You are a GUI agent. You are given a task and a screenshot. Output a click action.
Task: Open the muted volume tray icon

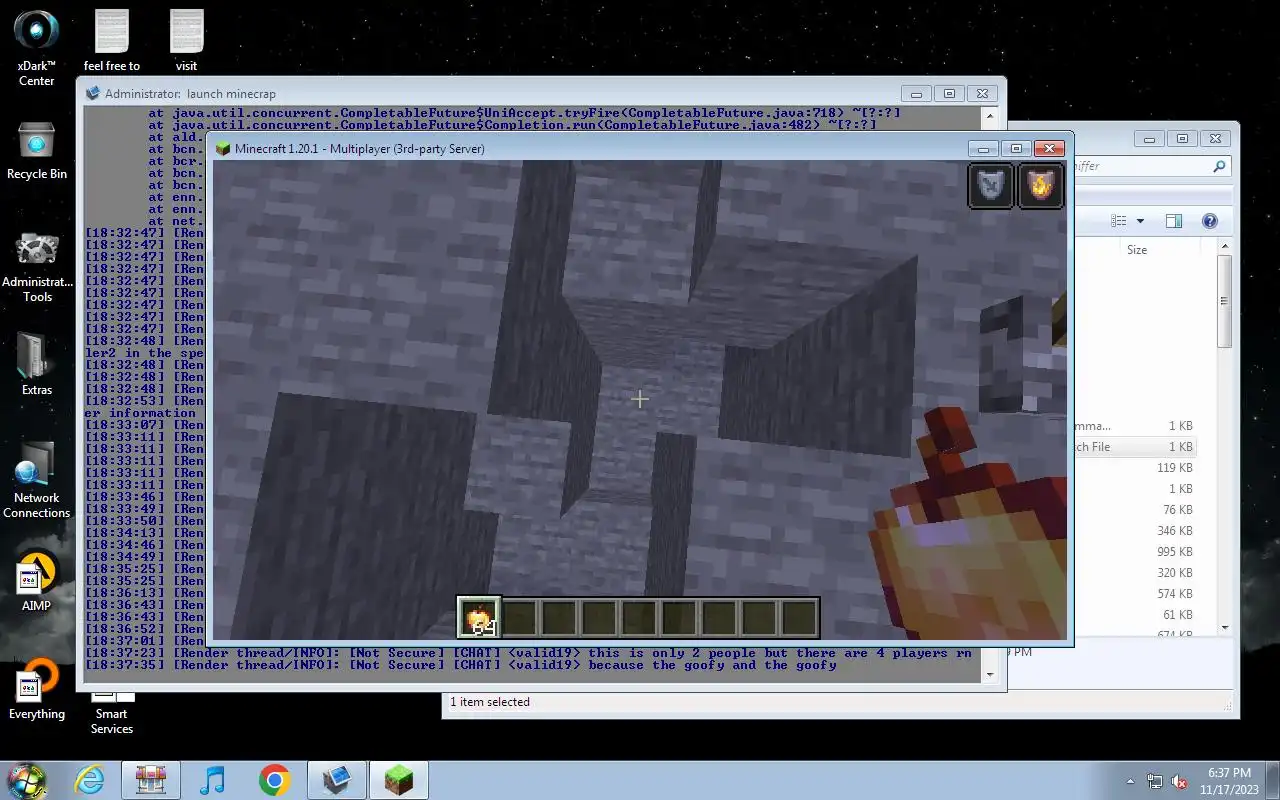pyautogui.click(x=1179, y=781)
